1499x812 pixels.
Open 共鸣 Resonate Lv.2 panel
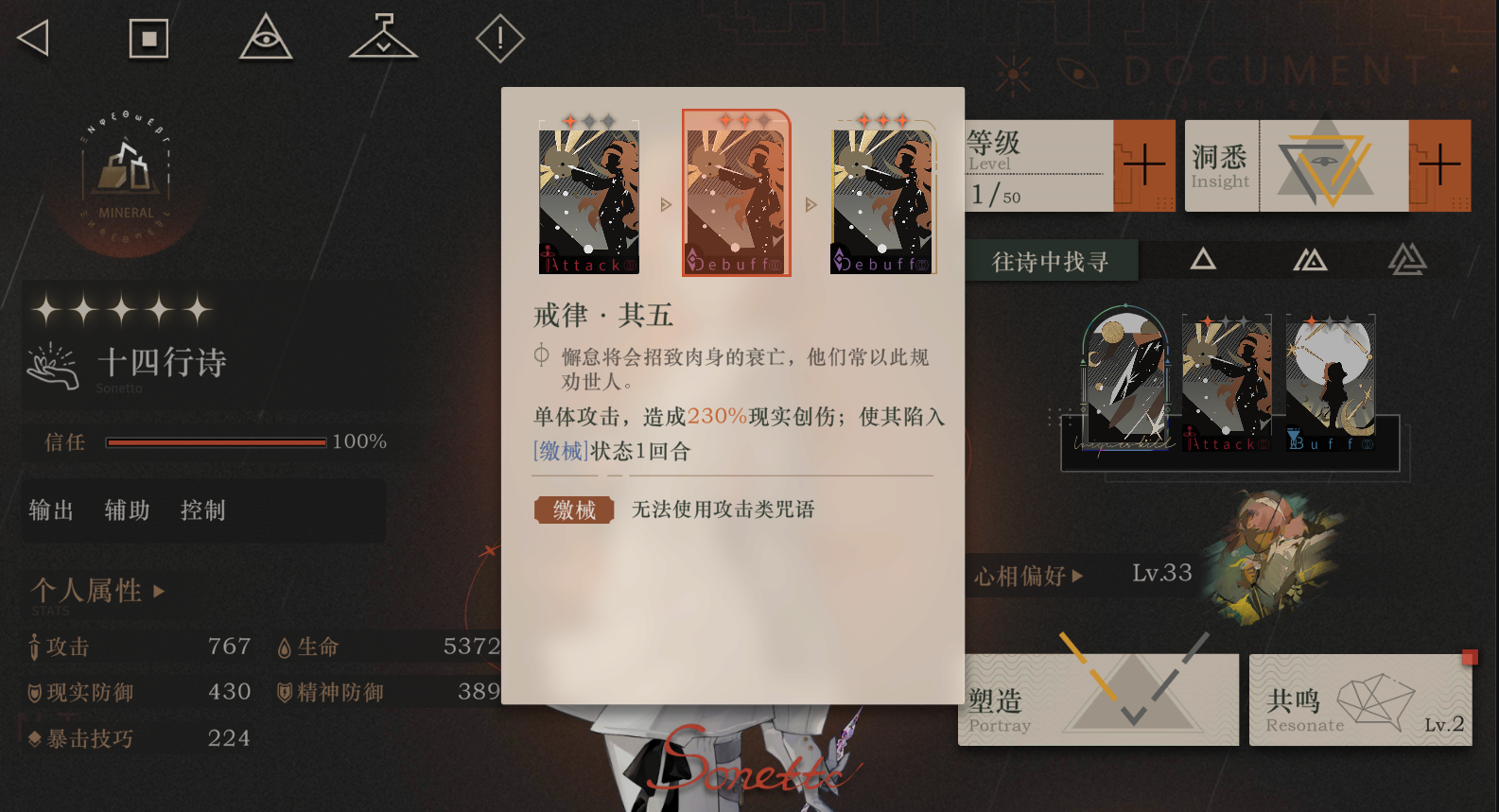click(1361, 700)
